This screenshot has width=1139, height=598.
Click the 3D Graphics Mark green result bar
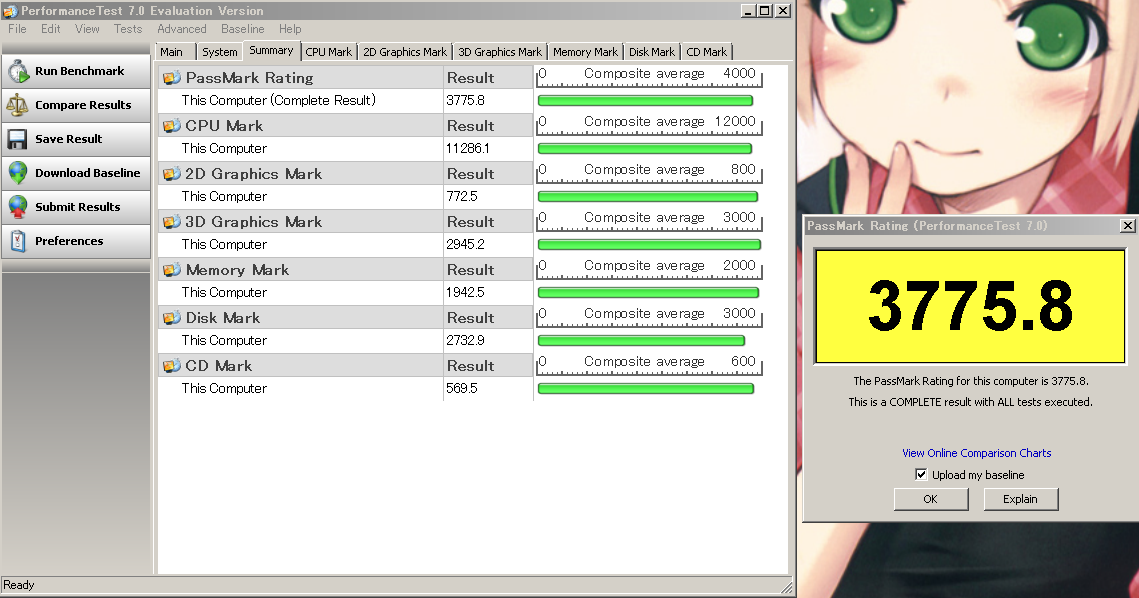coord(649,245)
